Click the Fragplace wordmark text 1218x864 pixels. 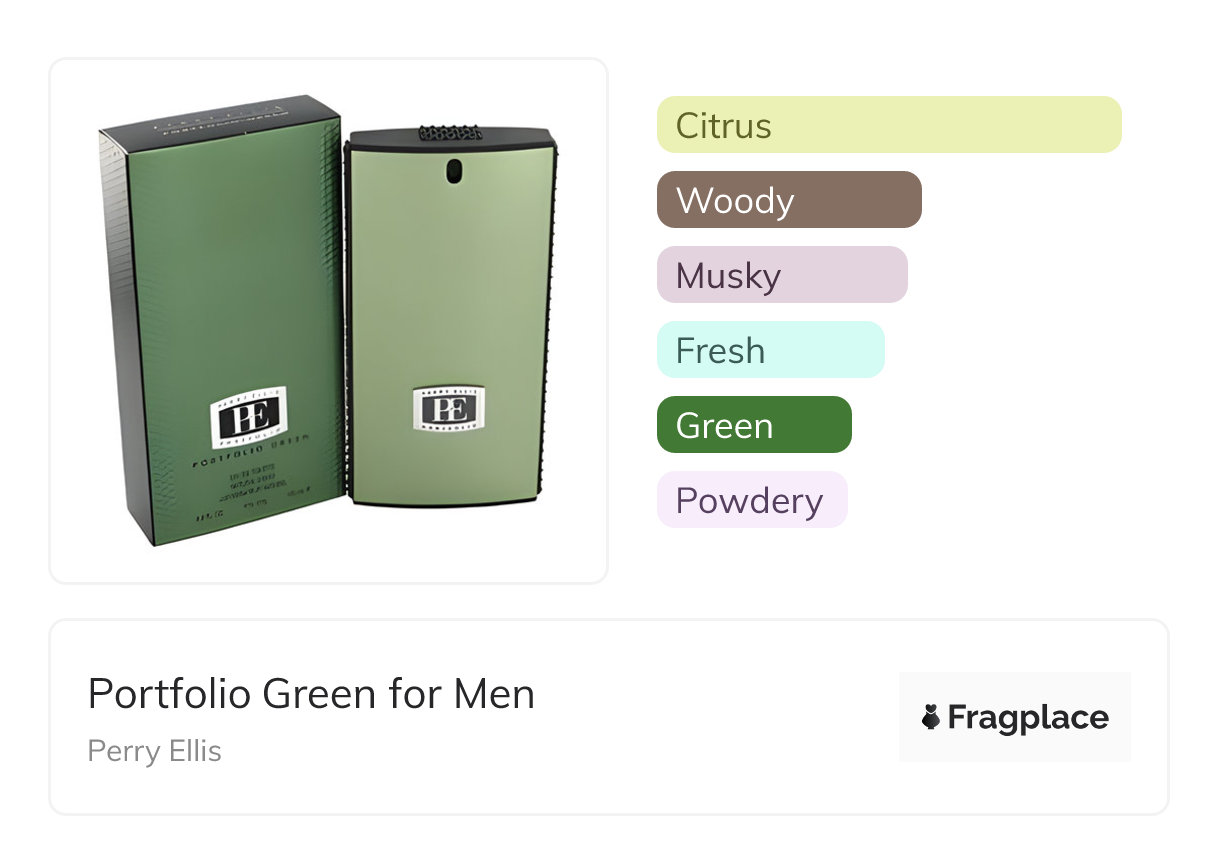[1027, 718]
